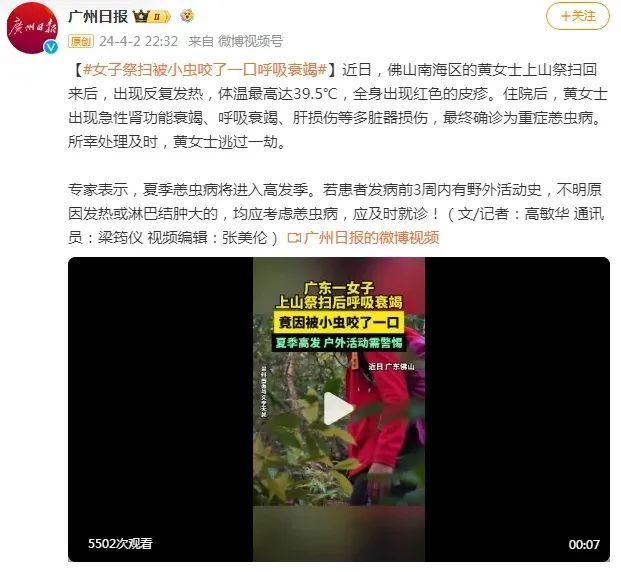This screenshot has width=621, height=572.
Task: Follow account with +关注 button
Action: [x=577, y=16]
